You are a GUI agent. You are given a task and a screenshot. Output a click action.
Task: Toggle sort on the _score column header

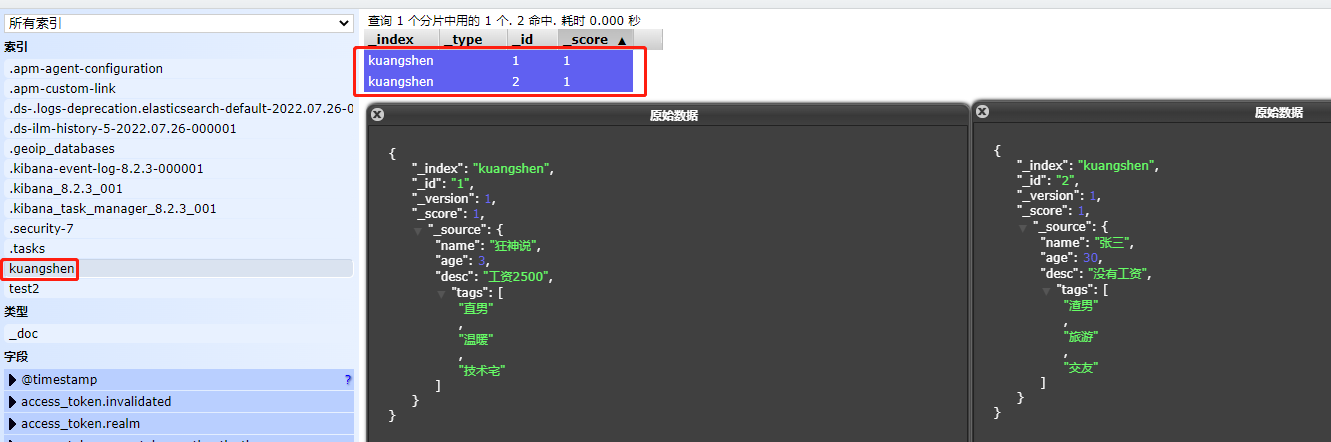[x=596, y=40]
